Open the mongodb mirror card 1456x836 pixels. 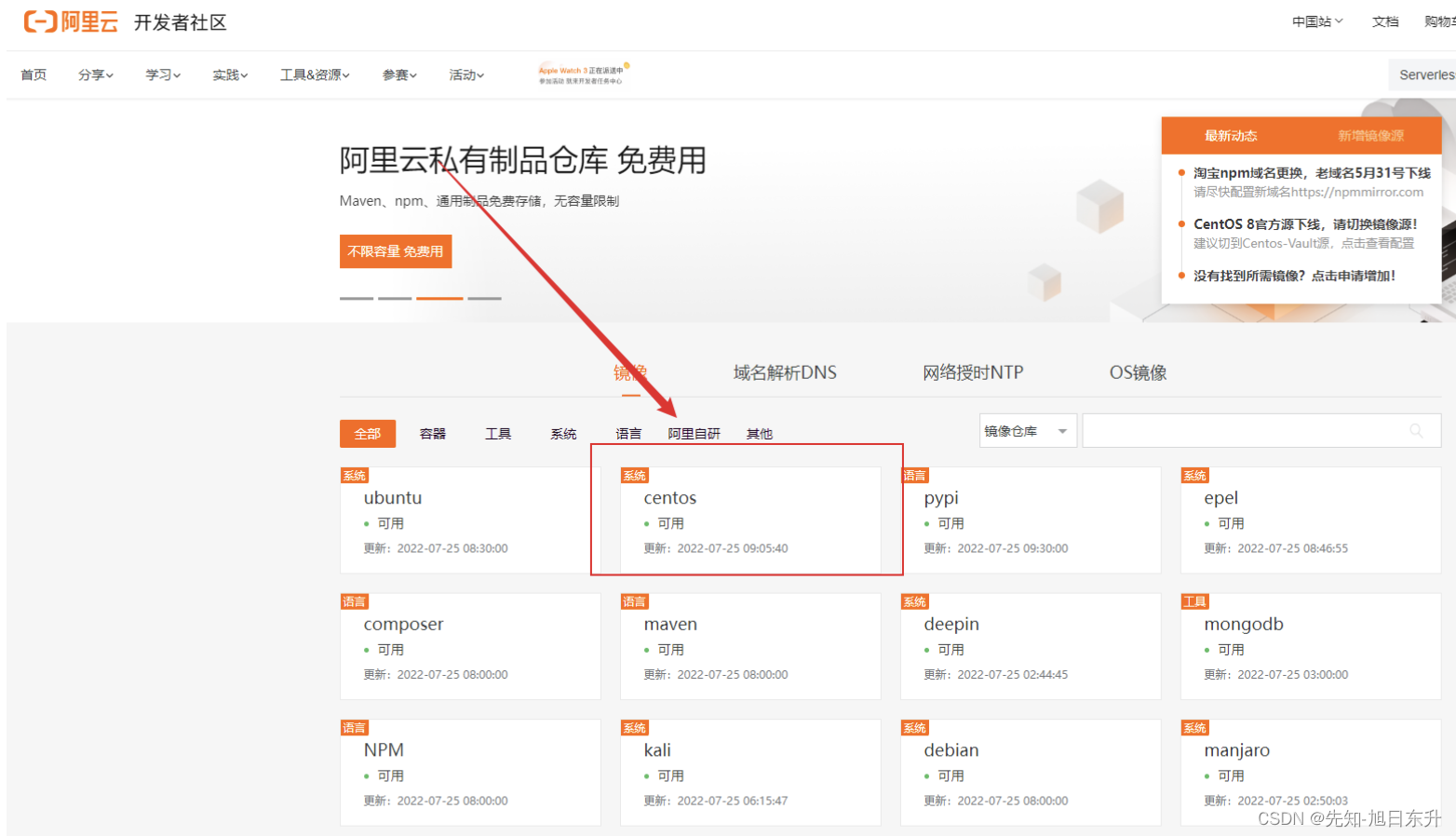(x=1311, y=646)
